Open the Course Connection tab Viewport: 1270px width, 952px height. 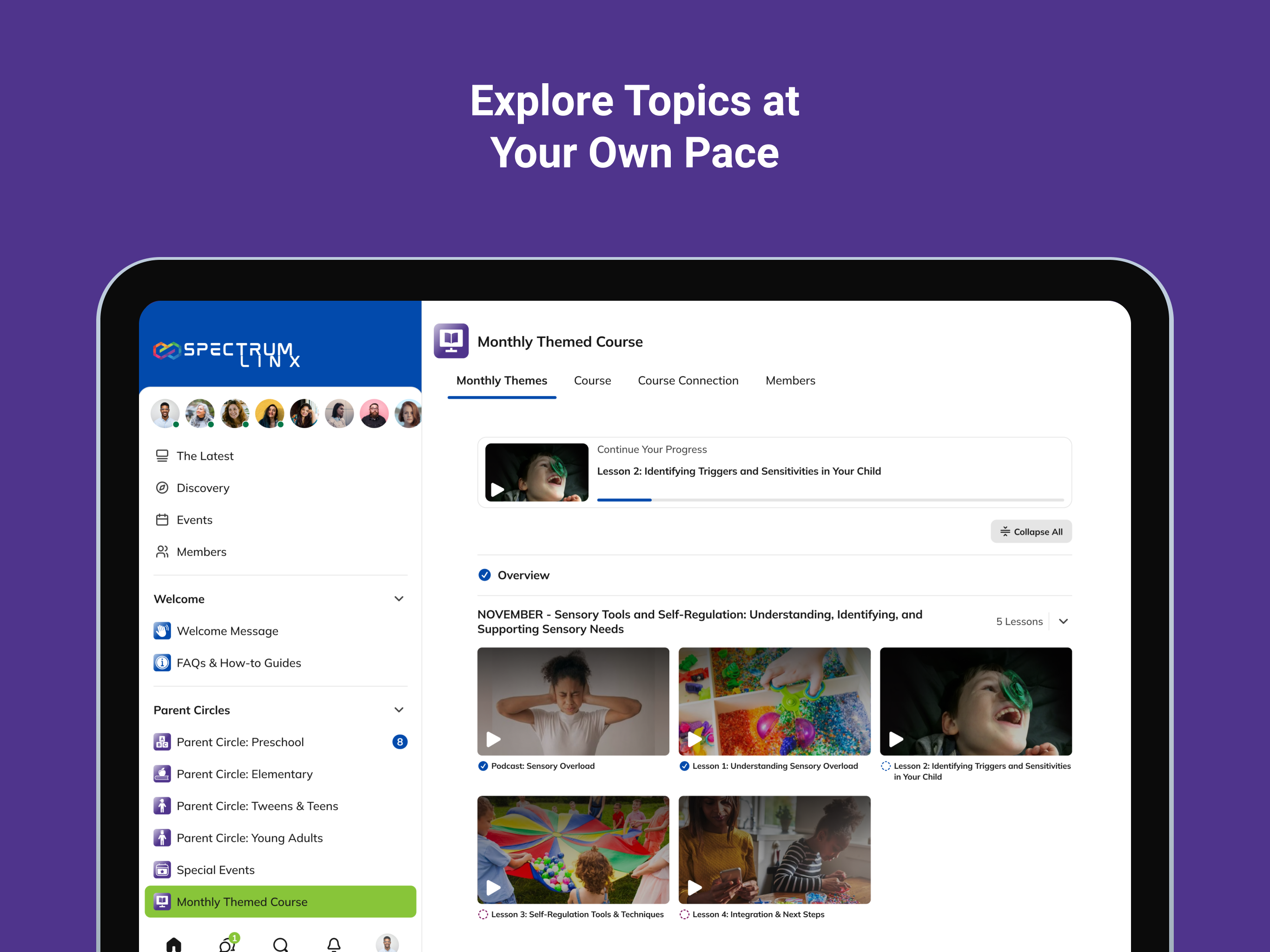688,381
